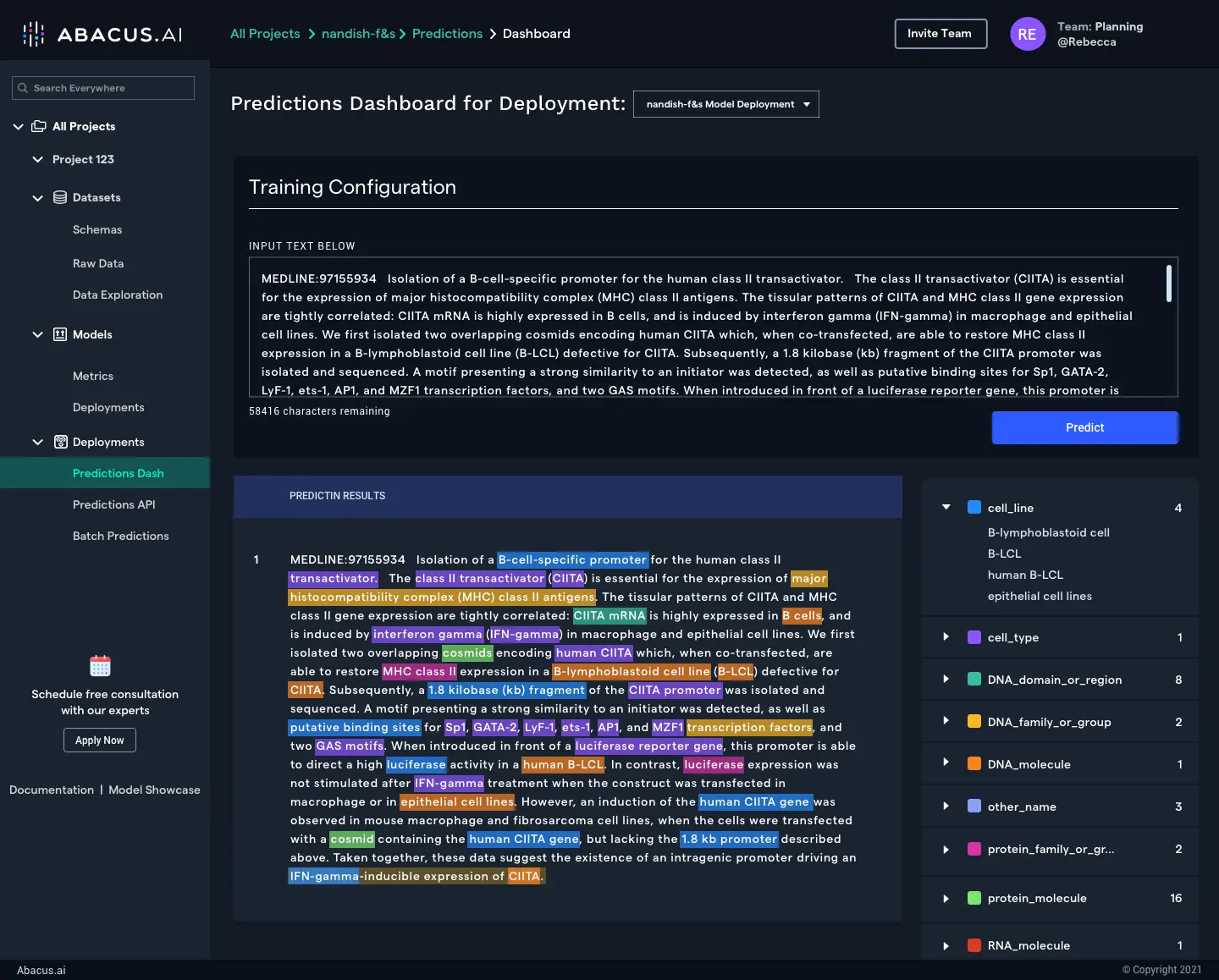
Task: Click the Datasets database icon
Action: [60, 197]
